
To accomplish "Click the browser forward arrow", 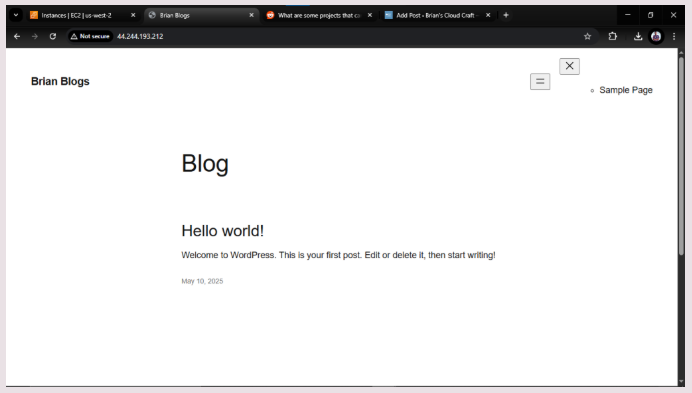I will [x=34, y=36].
